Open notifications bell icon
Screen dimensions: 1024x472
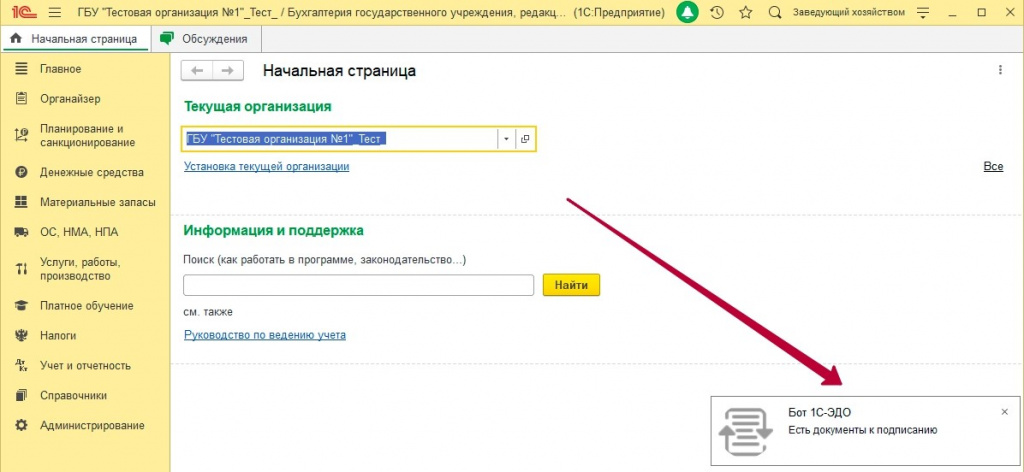pos(688,12)
